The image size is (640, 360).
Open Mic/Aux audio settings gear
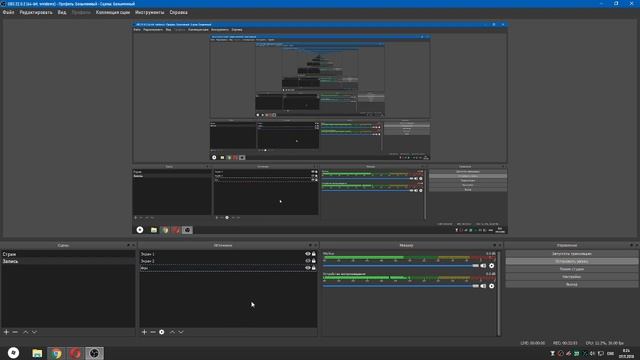coord(491,266)
